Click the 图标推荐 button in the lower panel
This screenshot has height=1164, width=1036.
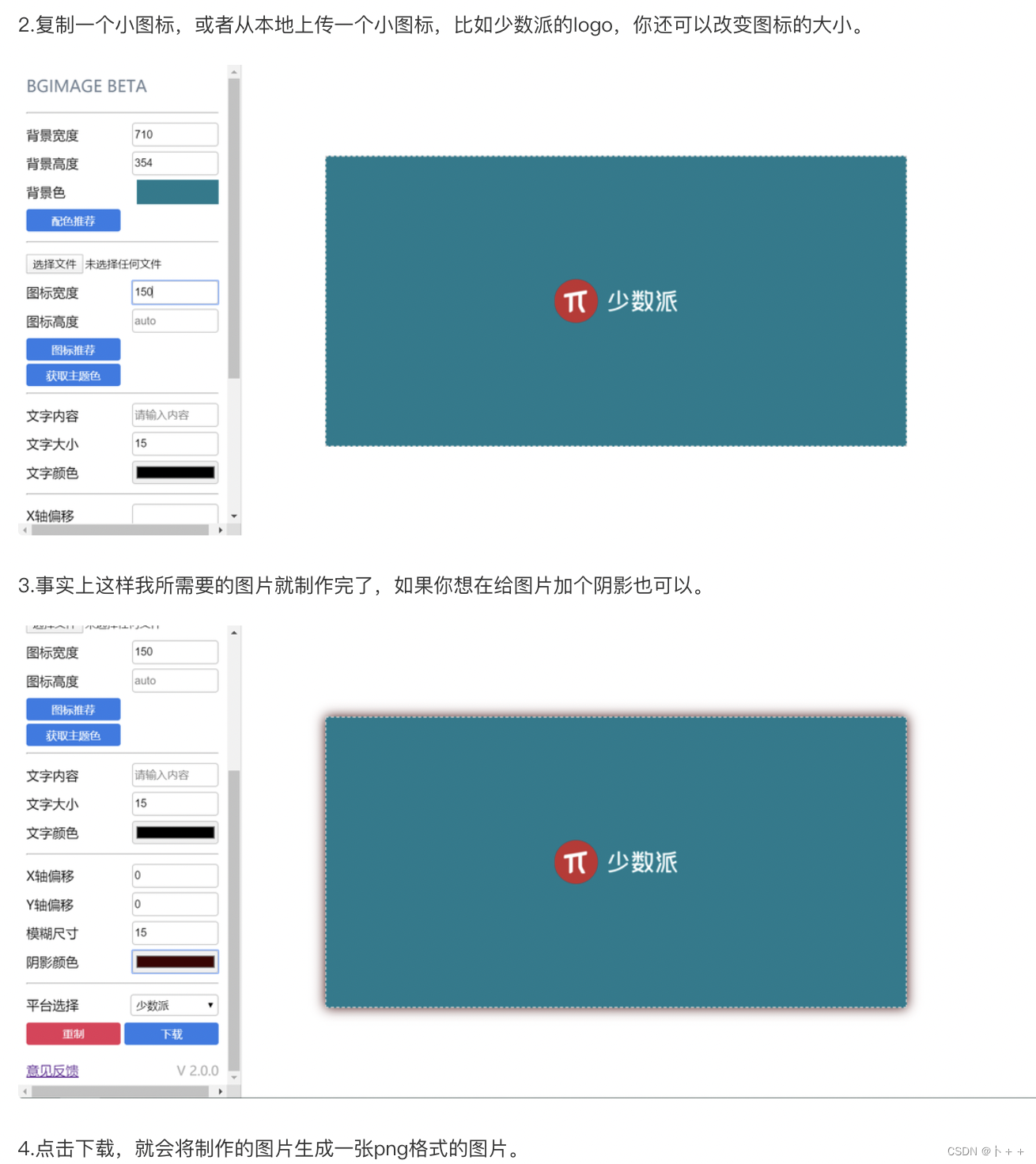pyautogui.click(x=74, y=709)
